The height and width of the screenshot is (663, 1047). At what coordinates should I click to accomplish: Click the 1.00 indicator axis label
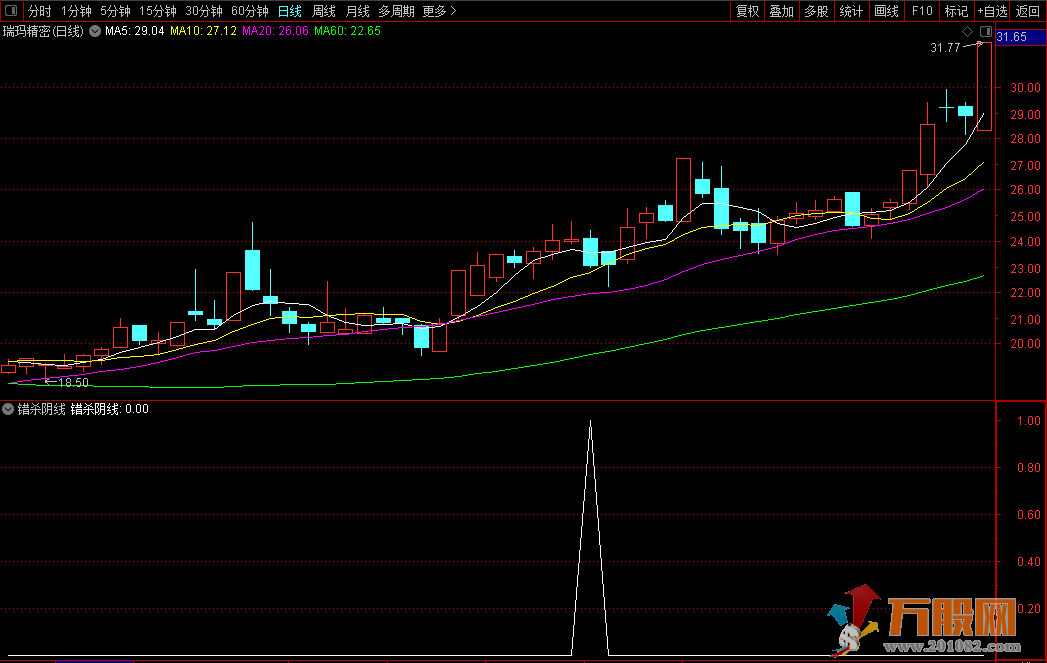(x=1029, y=421)
